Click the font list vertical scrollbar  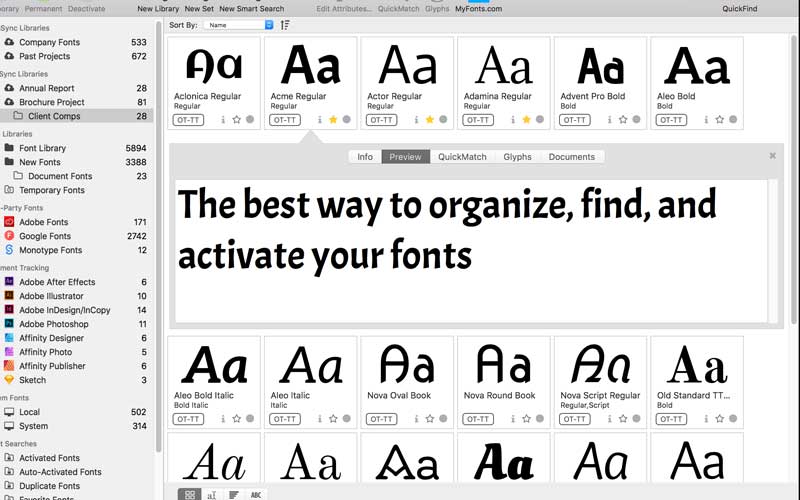794,179
